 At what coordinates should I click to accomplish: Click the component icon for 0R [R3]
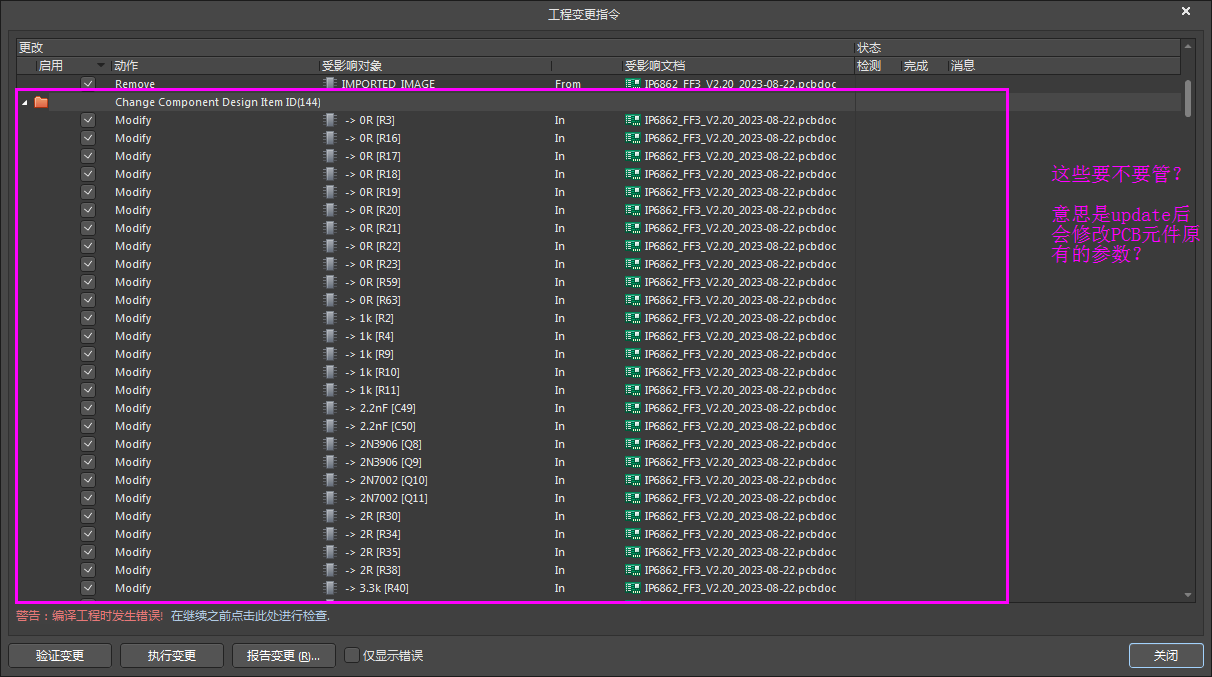(x=330, y=120)
